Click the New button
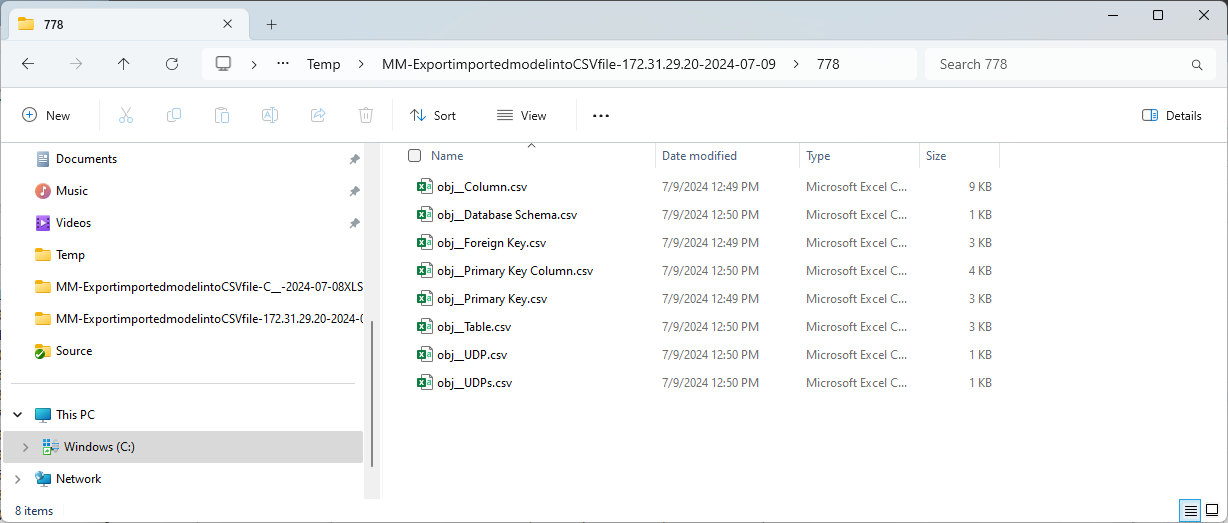 click(x=47, y=115)
